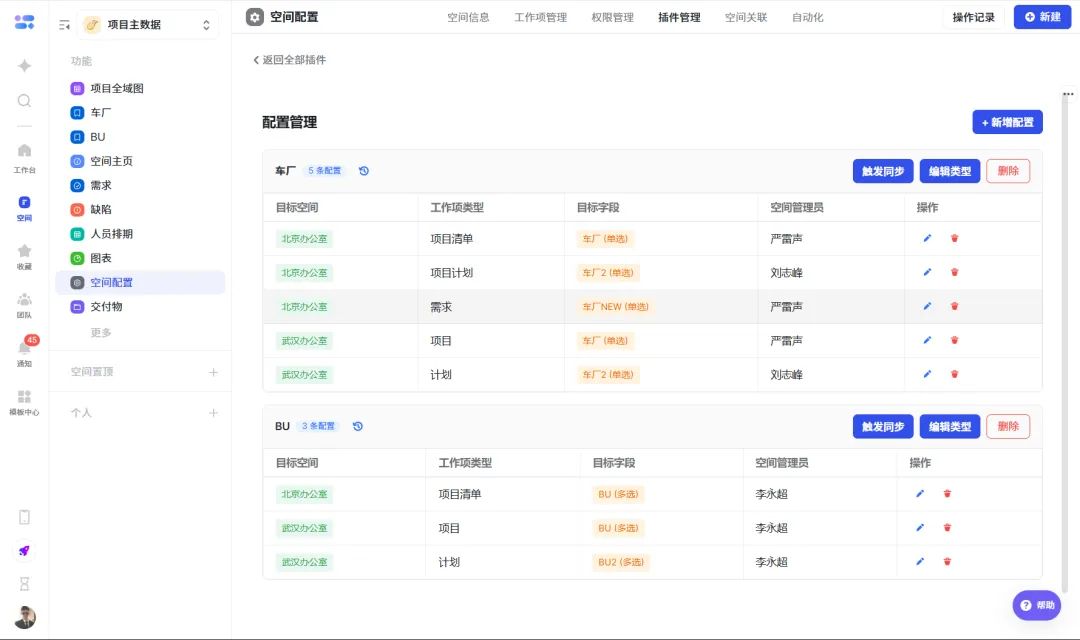1080x640 pixels.
Task: Edit the 项目计划 row with pencil icon
Action: click(927, 272)
